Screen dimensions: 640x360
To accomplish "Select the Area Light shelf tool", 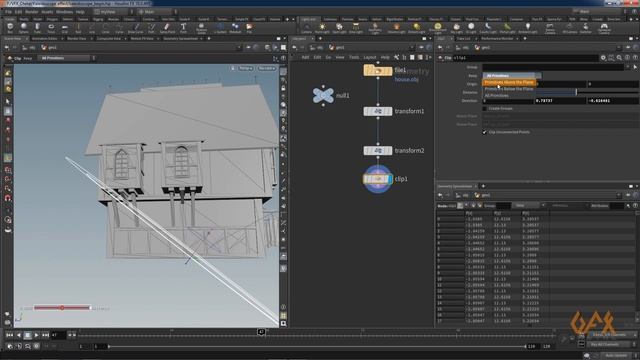I will click(x=356, y=28).
